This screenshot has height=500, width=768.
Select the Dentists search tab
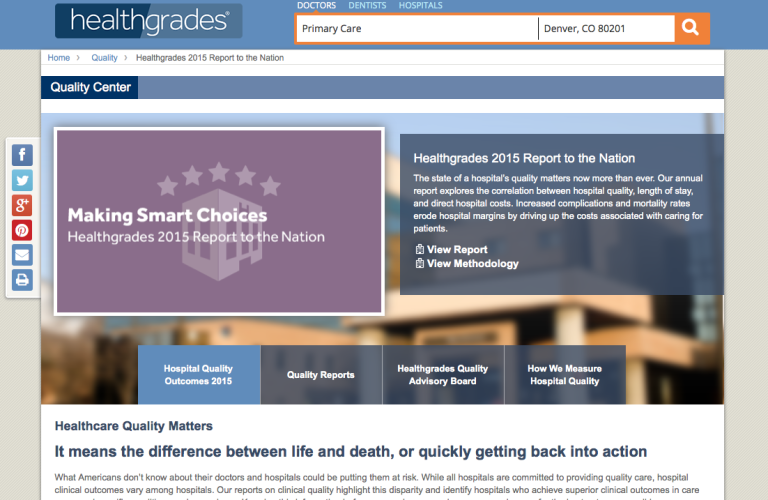tap(367, 5)
